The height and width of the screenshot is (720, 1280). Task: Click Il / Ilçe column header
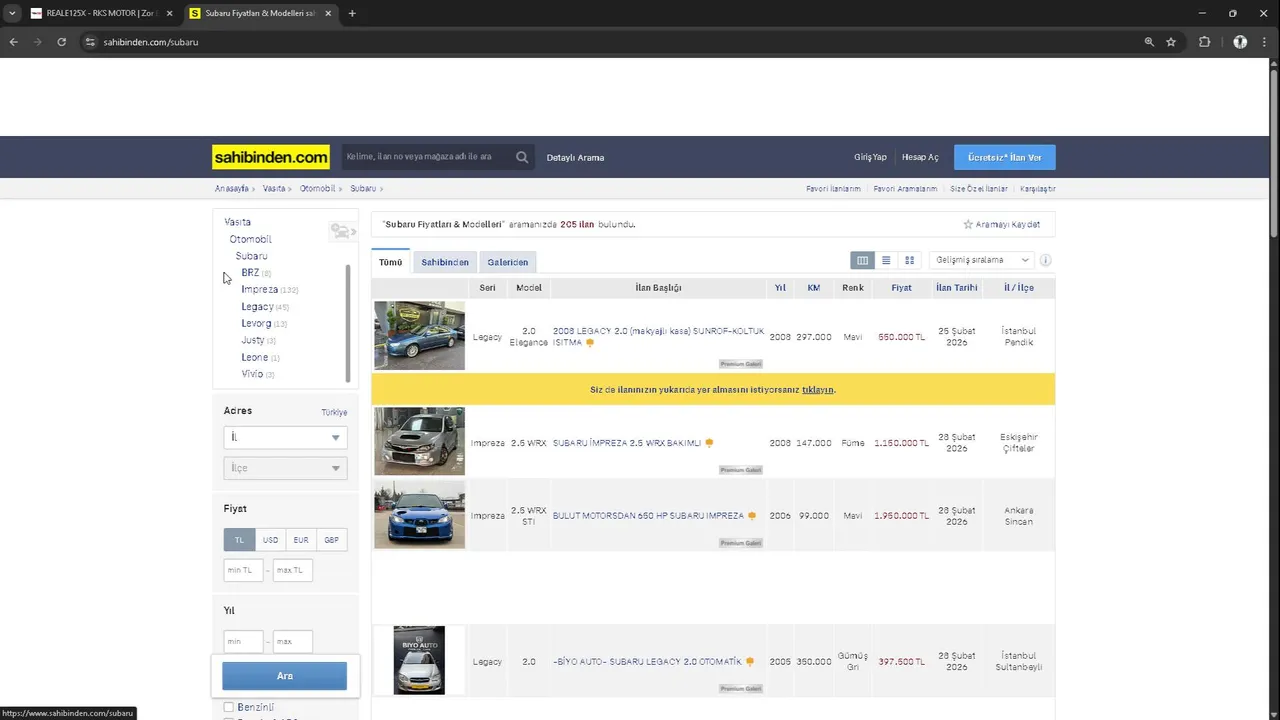pyautogui.click(x=1018, y=288)
